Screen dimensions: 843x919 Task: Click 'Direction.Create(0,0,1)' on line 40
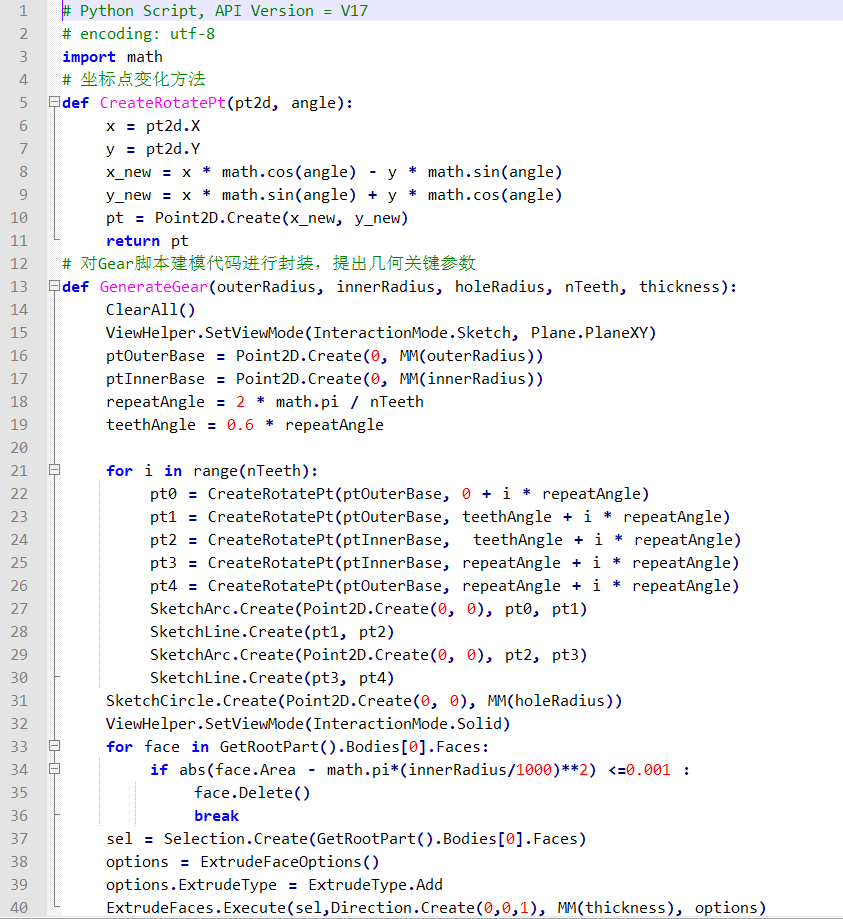click(433, 908)
